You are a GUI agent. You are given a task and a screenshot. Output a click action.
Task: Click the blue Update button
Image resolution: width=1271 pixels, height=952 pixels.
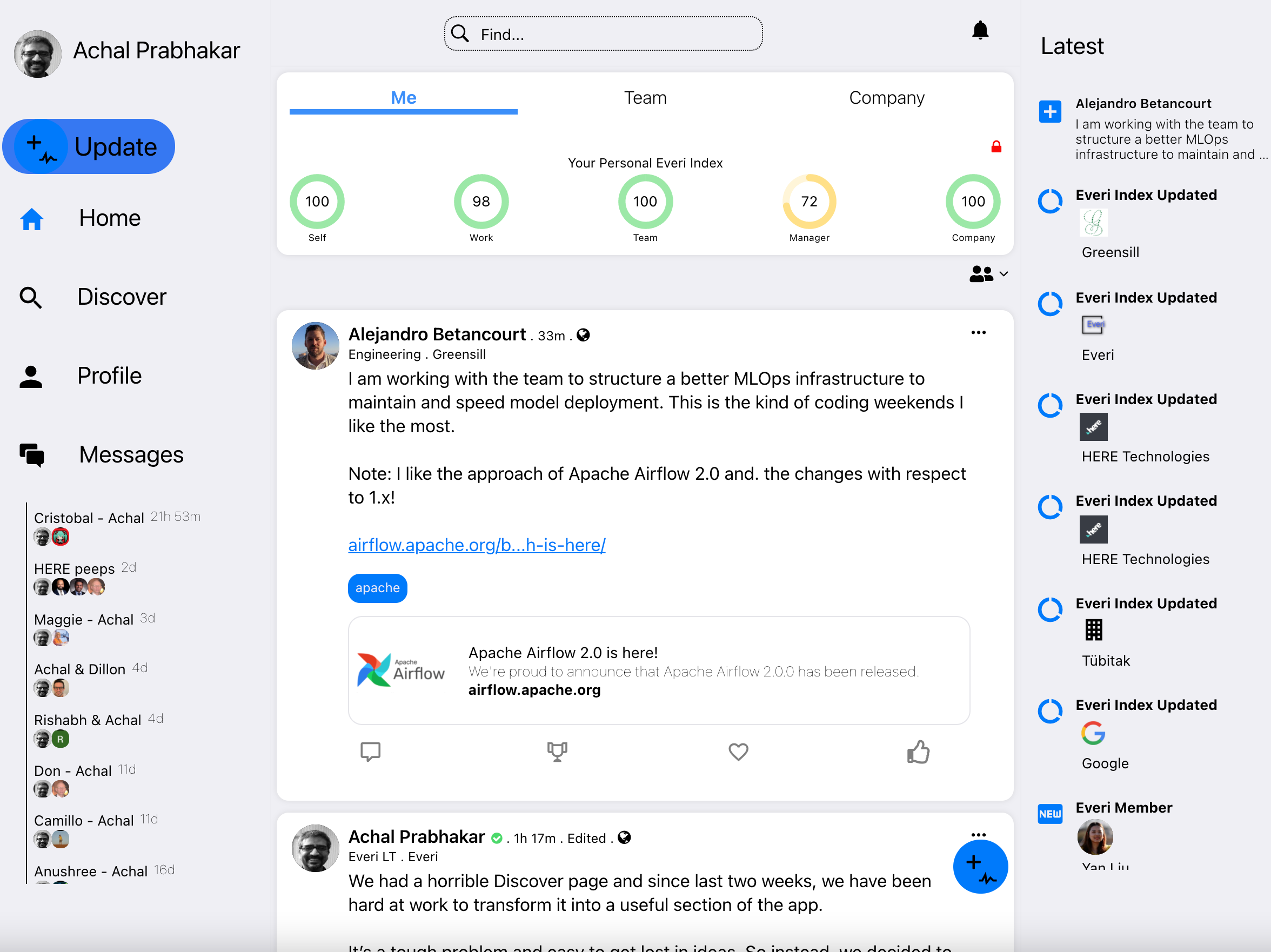(x=89, y=146)
